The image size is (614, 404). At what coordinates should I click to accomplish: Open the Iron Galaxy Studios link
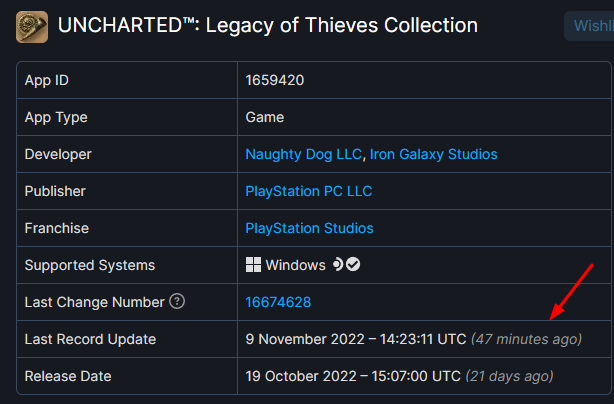433,154
